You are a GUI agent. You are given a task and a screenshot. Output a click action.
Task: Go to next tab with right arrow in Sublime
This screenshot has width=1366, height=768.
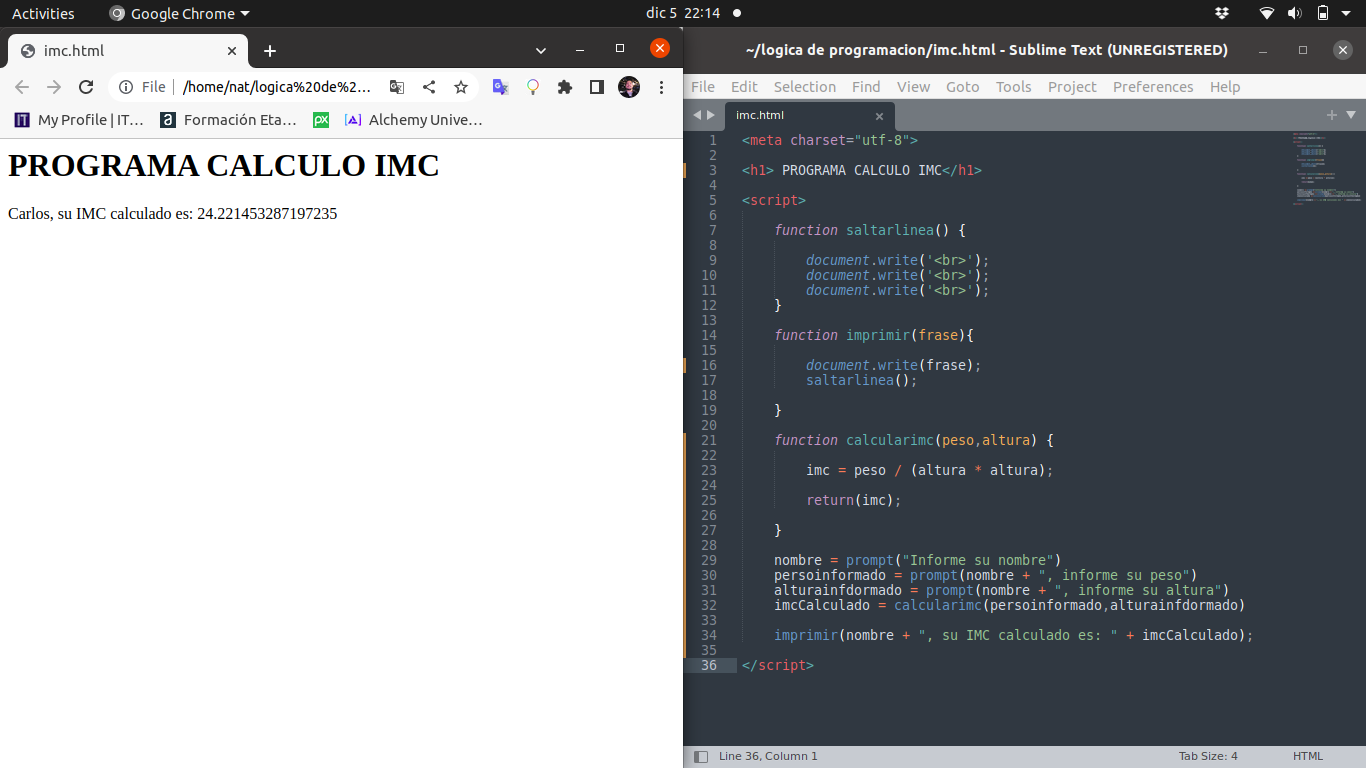tap(711, 115)
